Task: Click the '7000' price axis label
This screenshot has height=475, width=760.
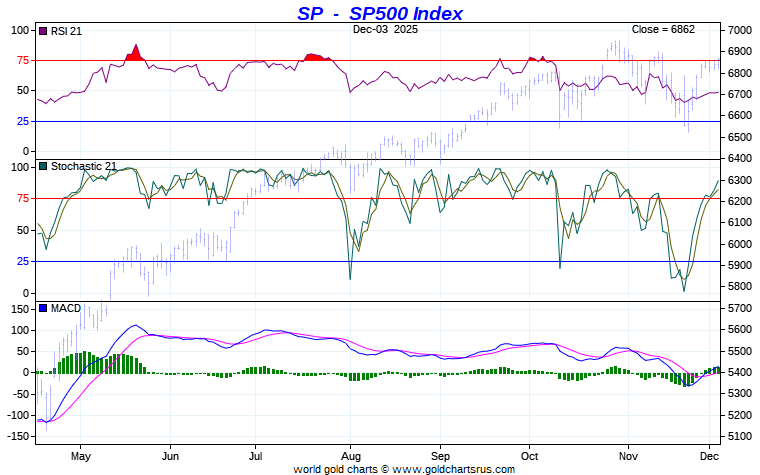Action: coord(740,30)
